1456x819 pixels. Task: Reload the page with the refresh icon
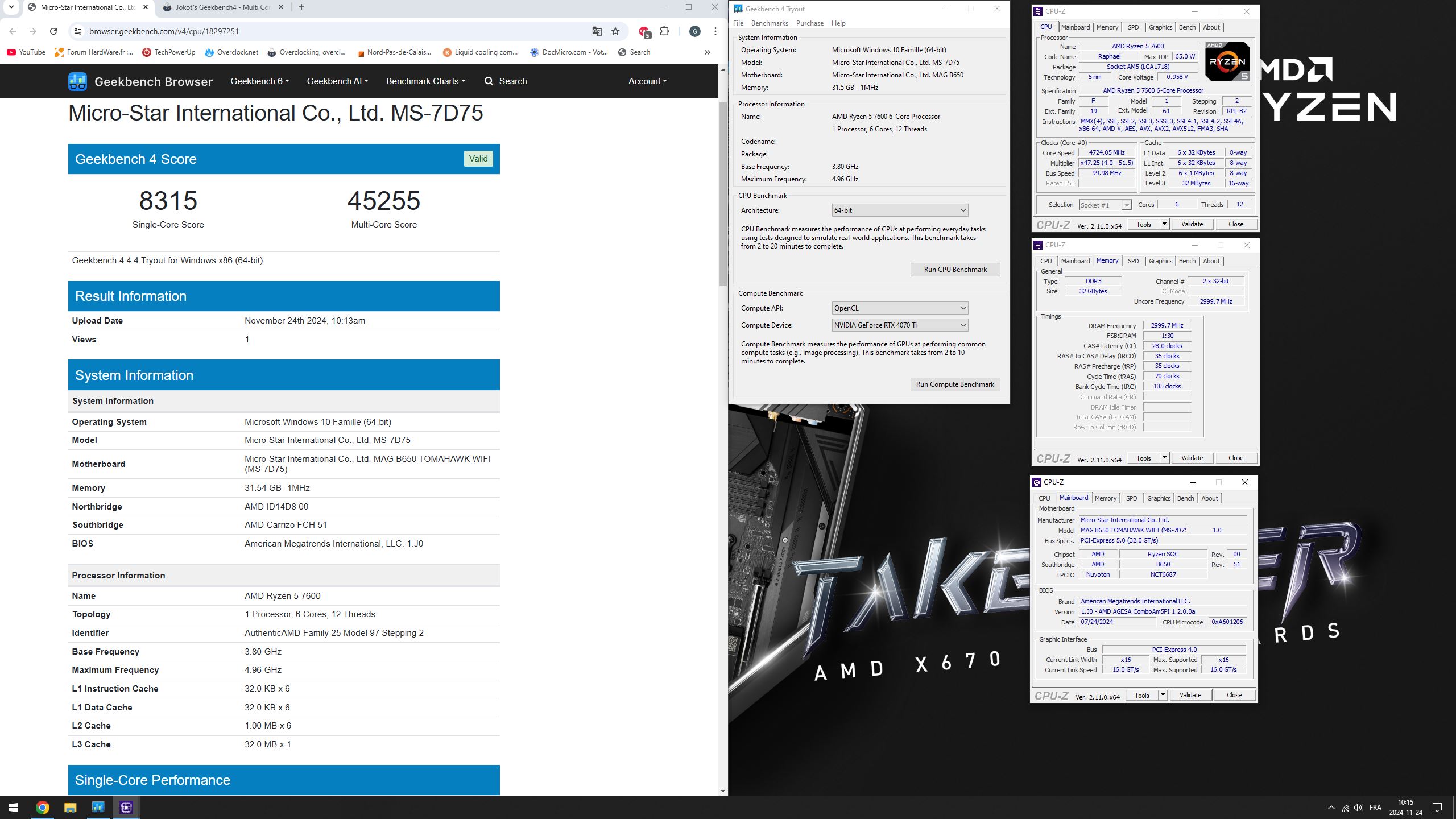click(53, 31)
